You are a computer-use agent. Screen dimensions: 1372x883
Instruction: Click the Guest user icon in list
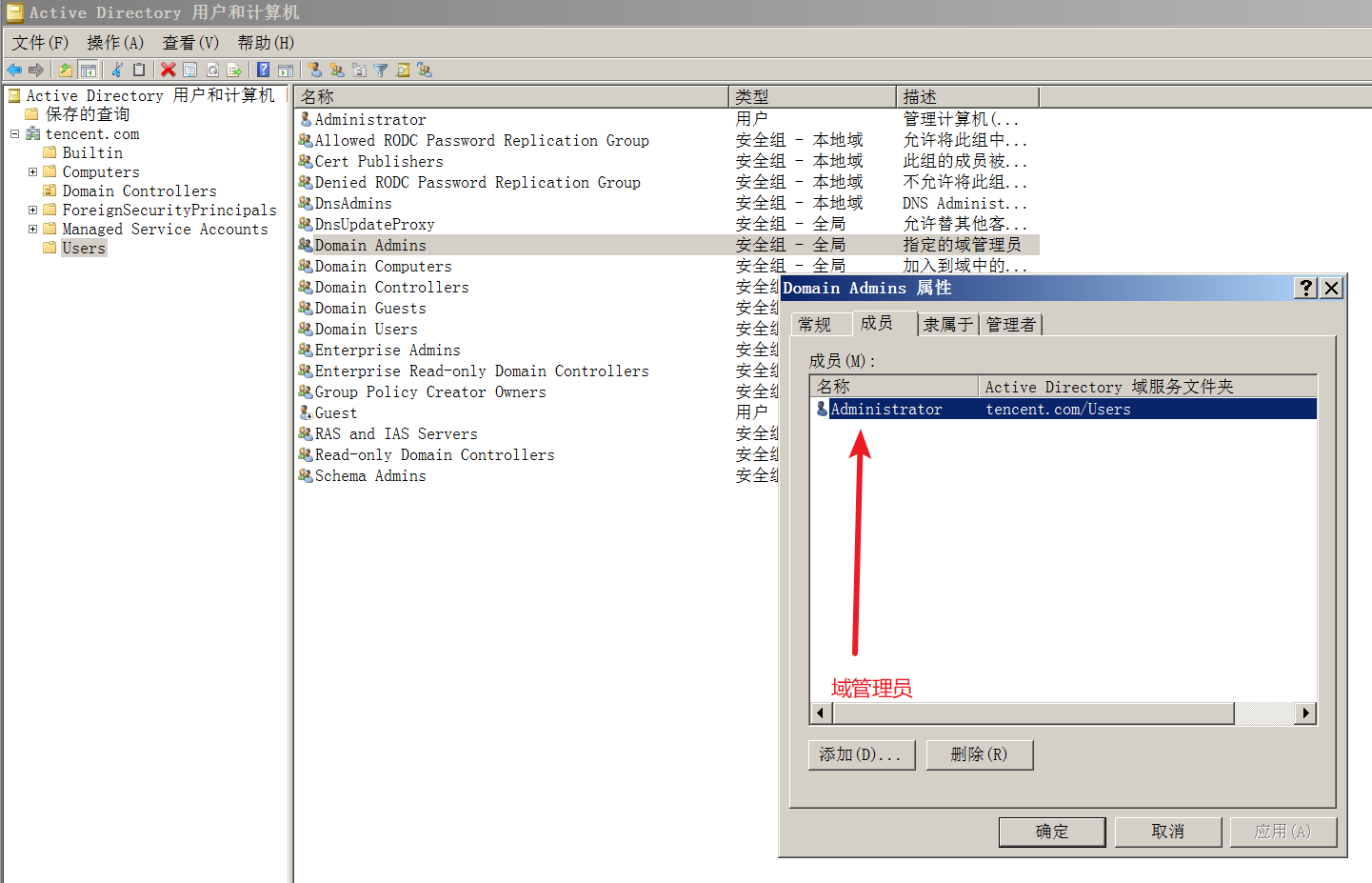[306, 412]
